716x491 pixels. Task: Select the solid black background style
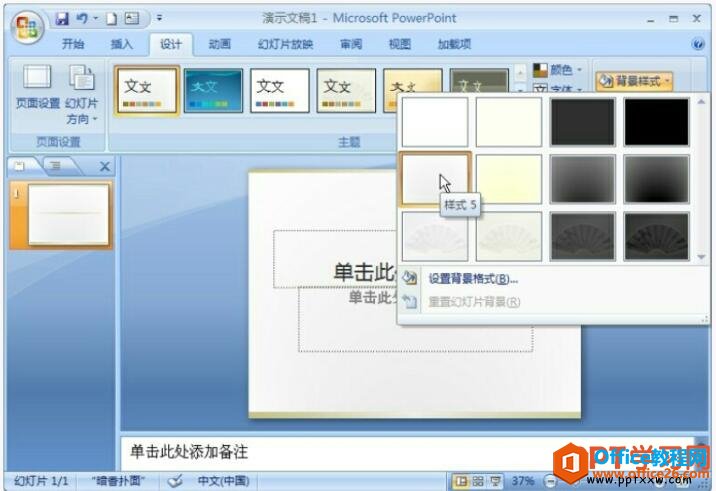(657, 122)
